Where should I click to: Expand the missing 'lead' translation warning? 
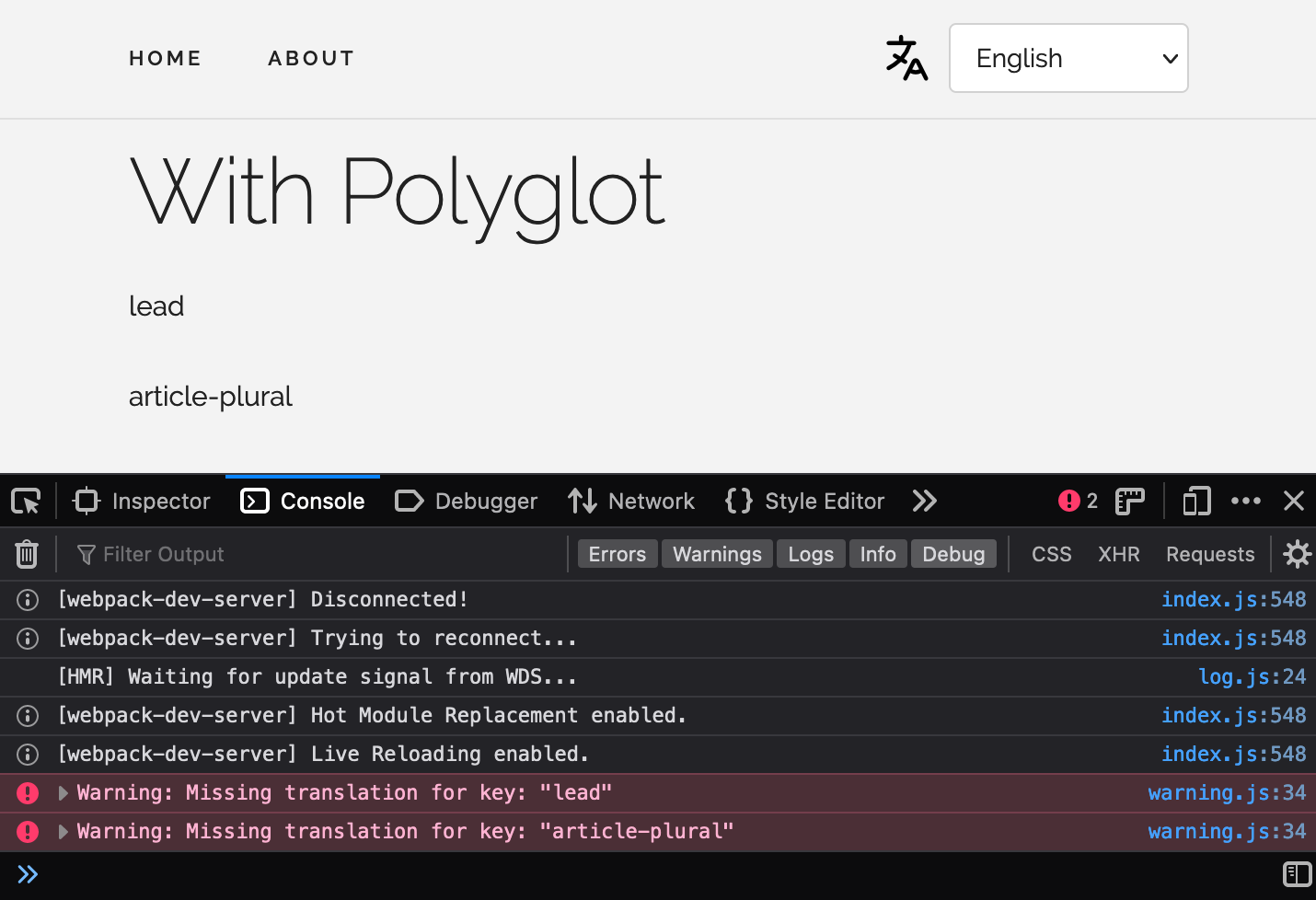(63, 792)
